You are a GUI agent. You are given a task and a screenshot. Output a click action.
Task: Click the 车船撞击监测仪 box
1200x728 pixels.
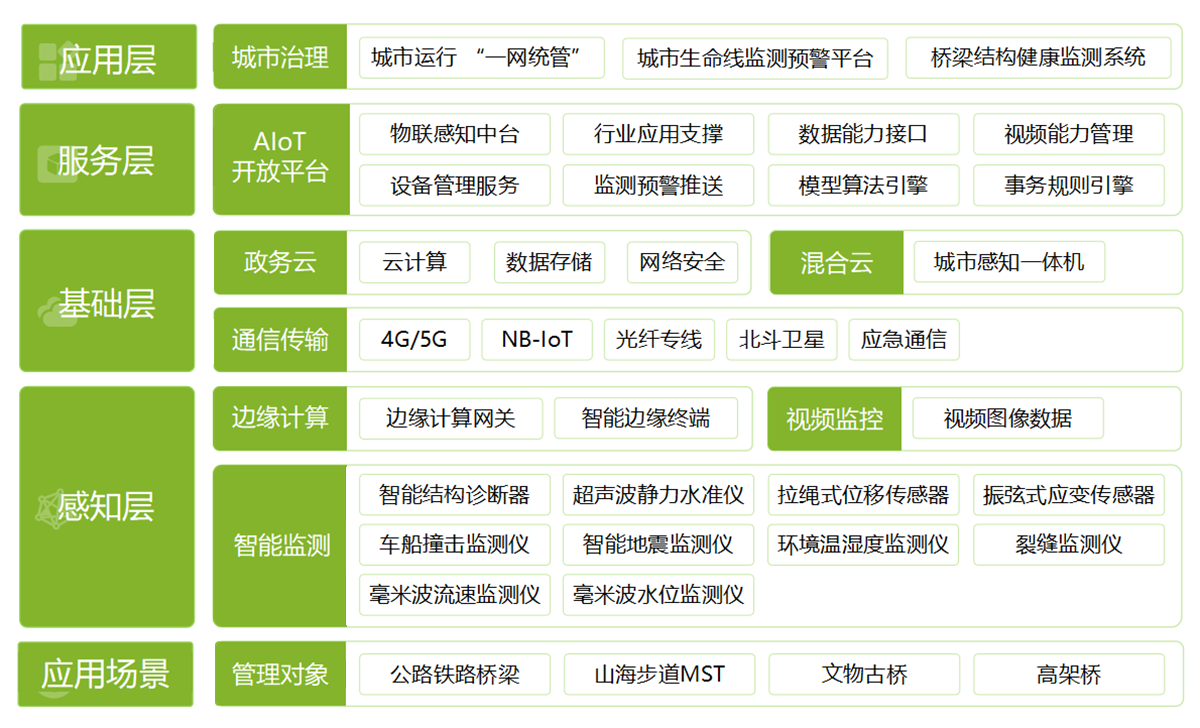click(x=455, y=545)
